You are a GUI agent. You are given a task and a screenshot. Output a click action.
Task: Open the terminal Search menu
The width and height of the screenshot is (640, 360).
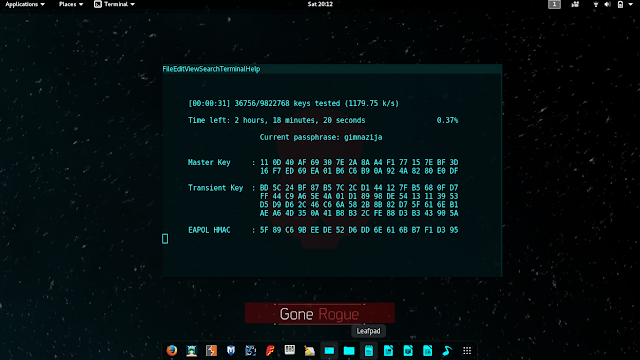[209, 69]
